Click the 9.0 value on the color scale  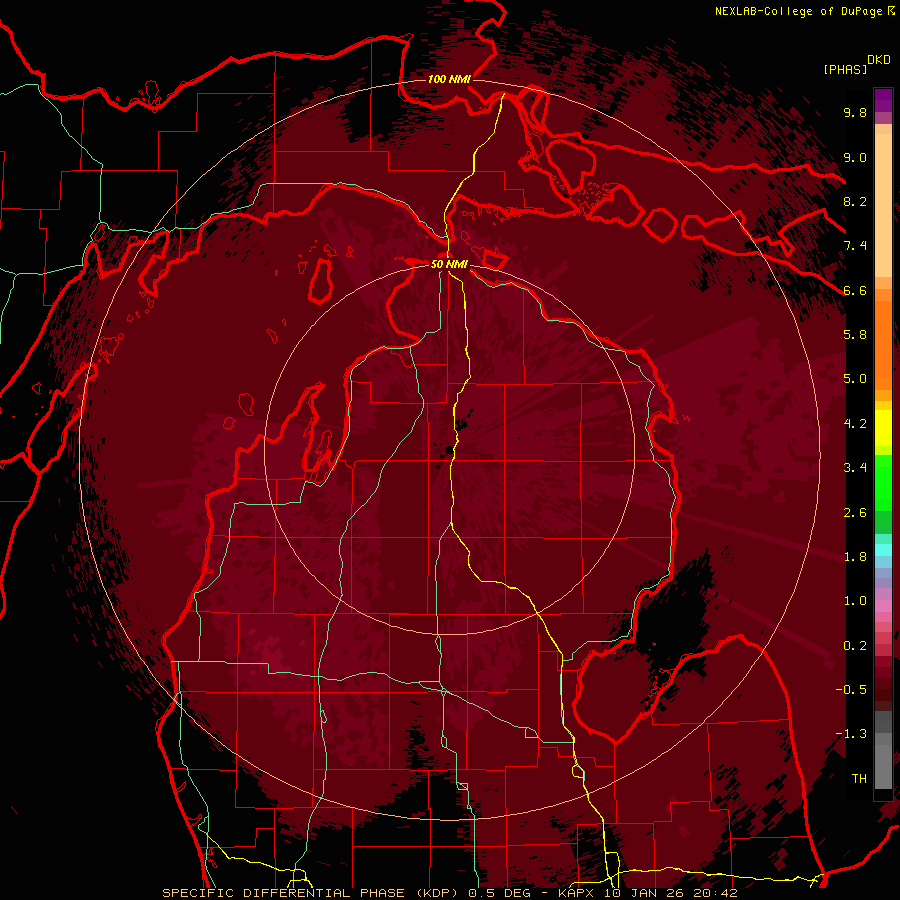[x=855, y=157]
